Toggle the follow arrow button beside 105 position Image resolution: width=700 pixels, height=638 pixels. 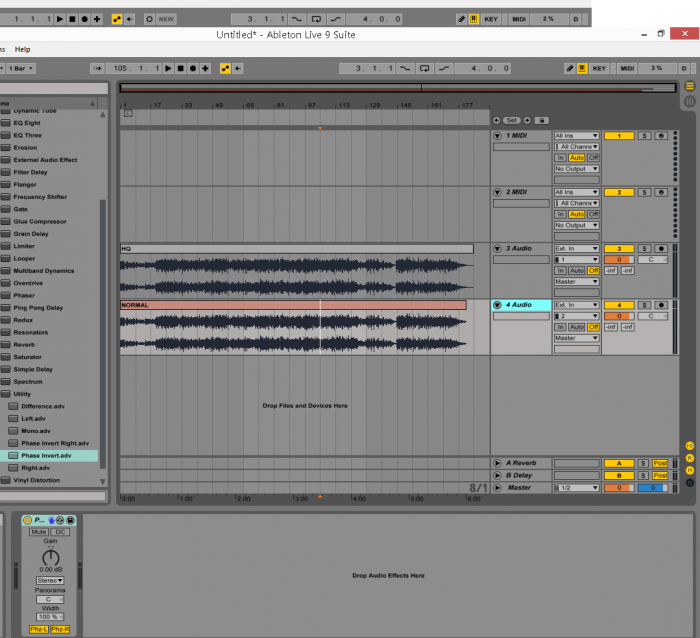coord(97,68)
